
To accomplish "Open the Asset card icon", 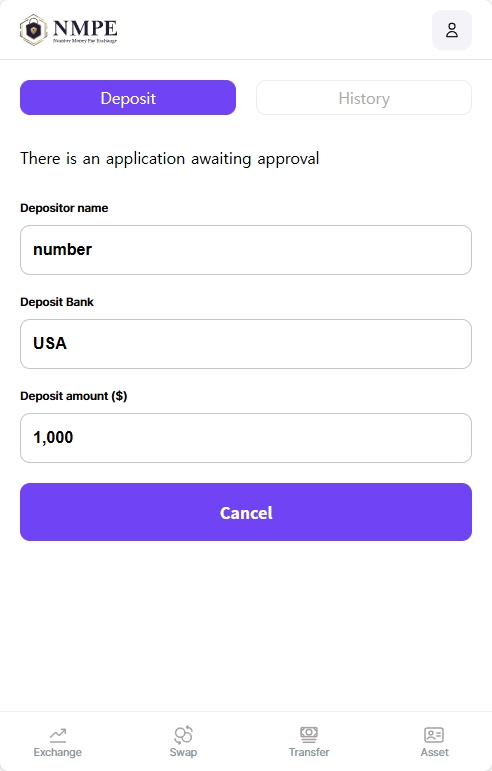I will click(434, 735).
